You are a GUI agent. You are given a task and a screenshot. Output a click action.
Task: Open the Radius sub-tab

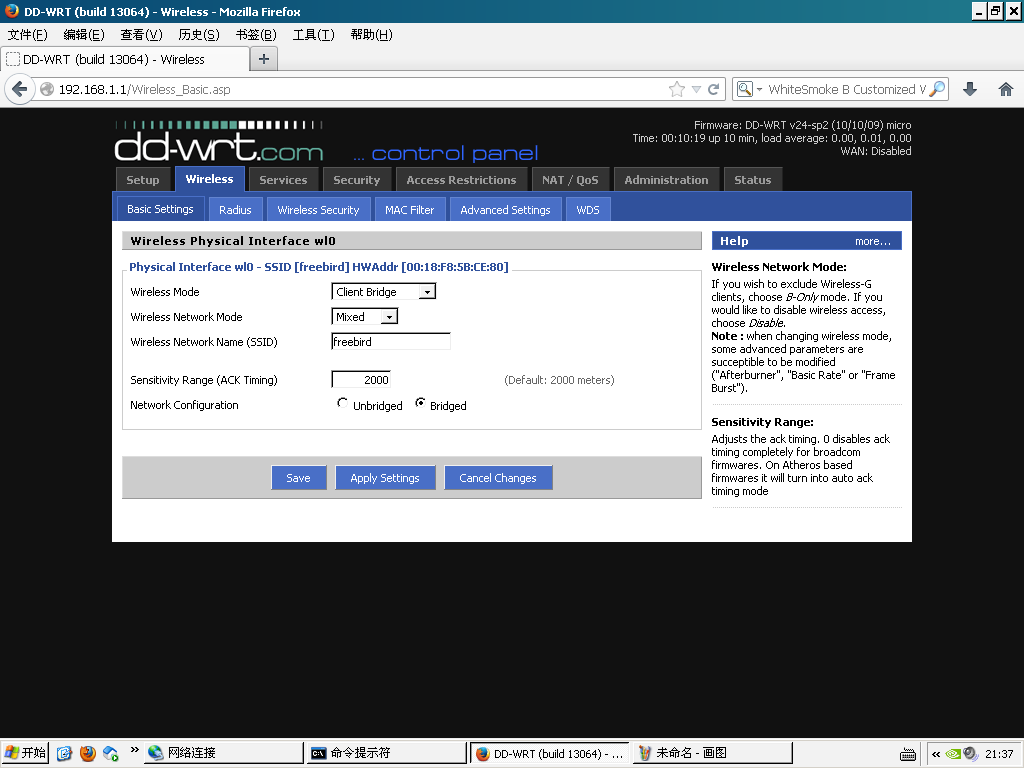pos(235,210)
